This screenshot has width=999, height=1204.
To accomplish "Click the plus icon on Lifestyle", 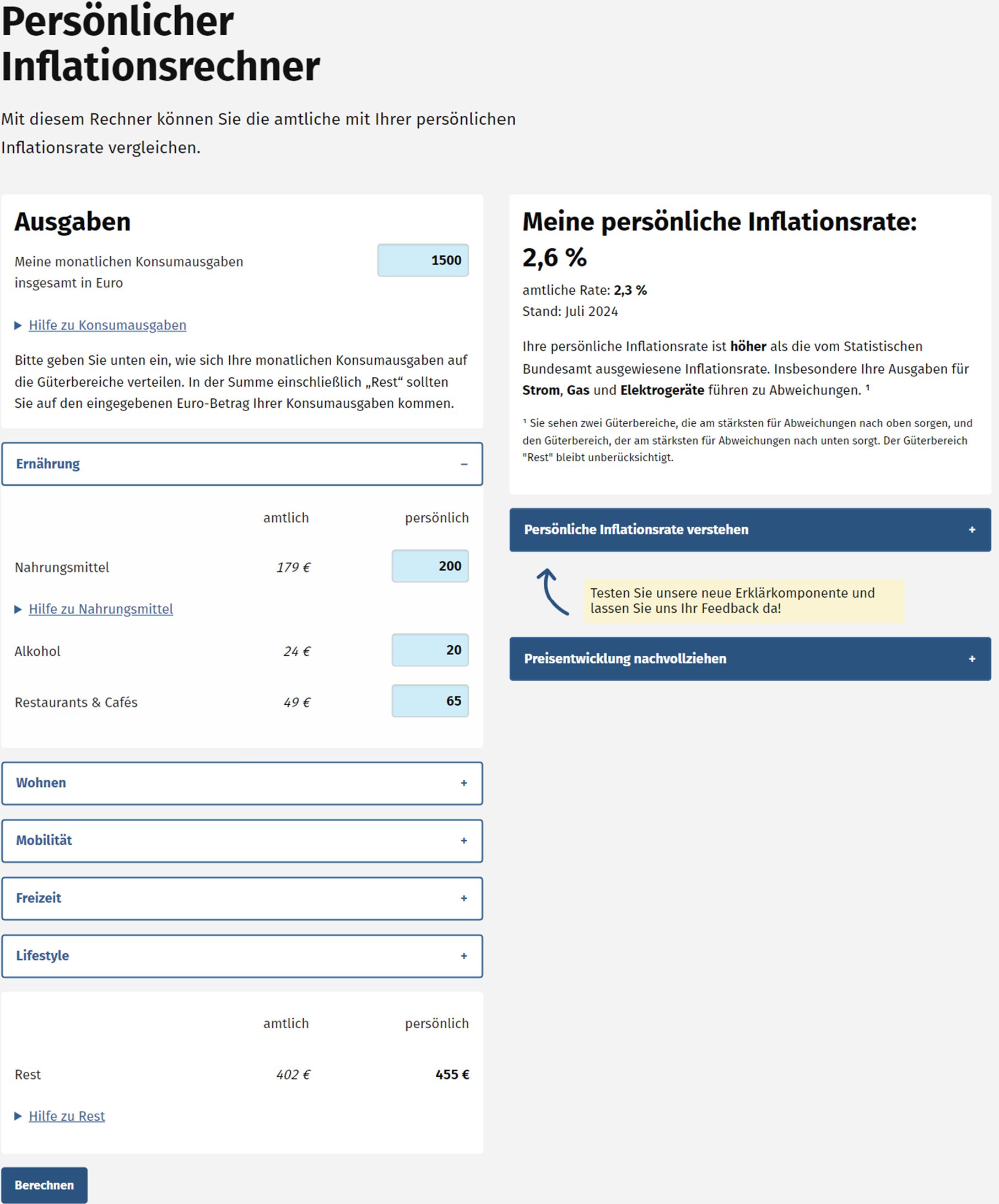I will coord(464,957).
